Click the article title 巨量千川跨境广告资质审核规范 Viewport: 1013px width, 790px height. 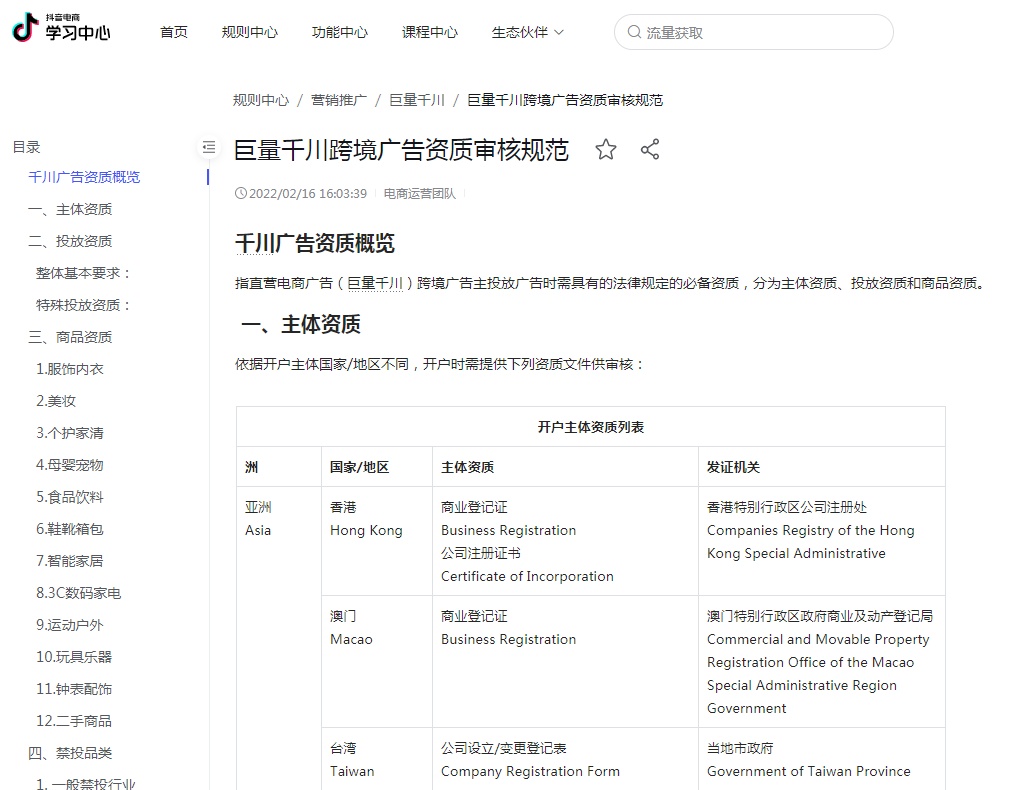(401, 150)
